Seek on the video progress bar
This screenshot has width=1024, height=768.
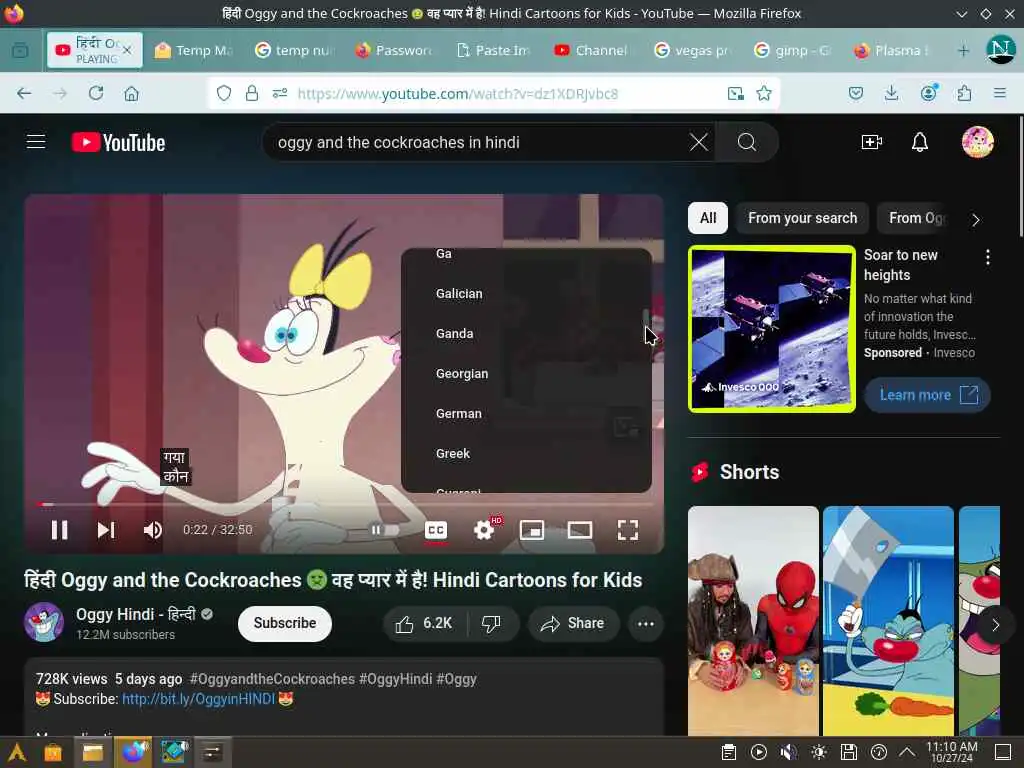[344, 504]
